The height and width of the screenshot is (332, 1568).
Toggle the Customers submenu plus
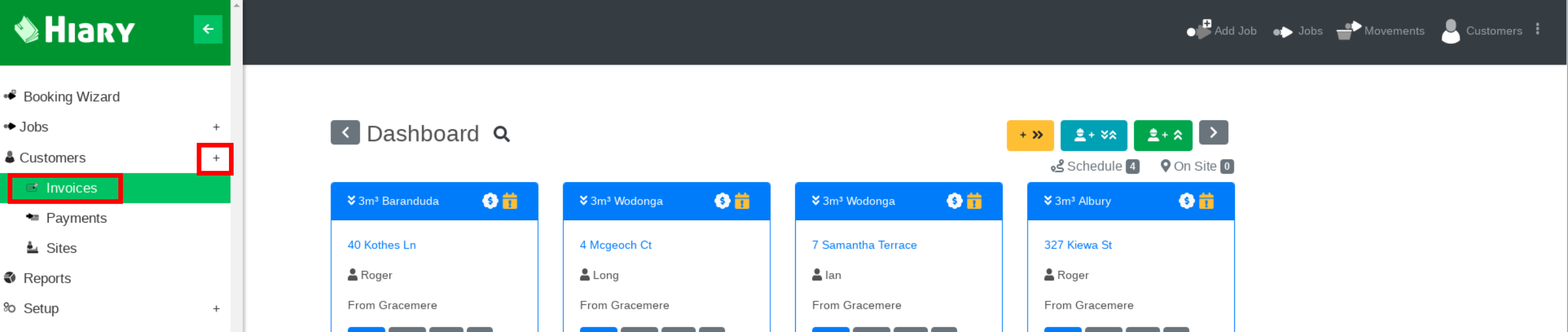tap(215, 158)
